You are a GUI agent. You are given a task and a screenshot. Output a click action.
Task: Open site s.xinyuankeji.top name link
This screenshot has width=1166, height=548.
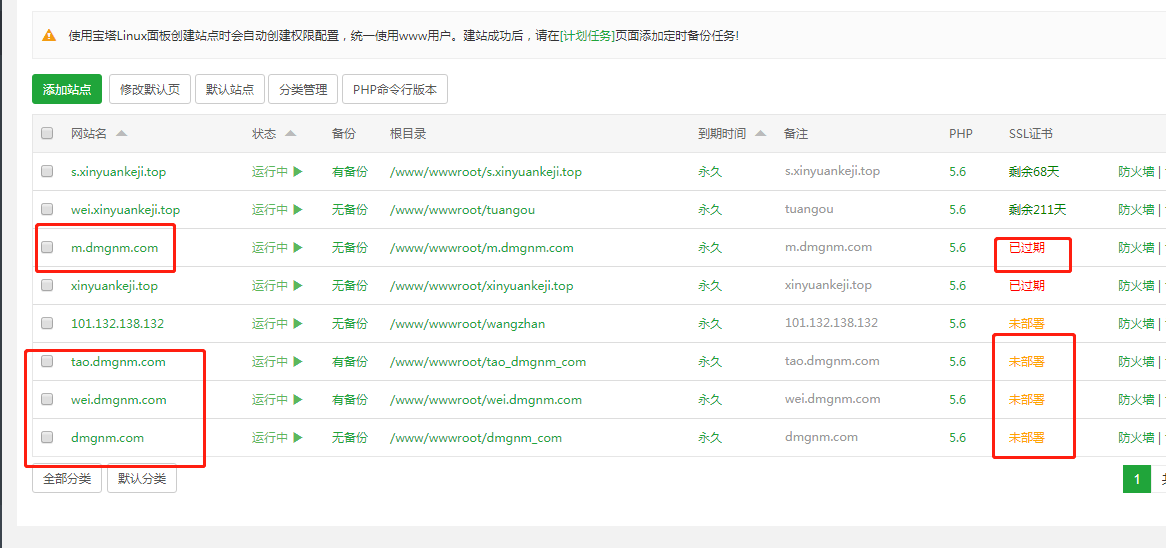point(118,172)
